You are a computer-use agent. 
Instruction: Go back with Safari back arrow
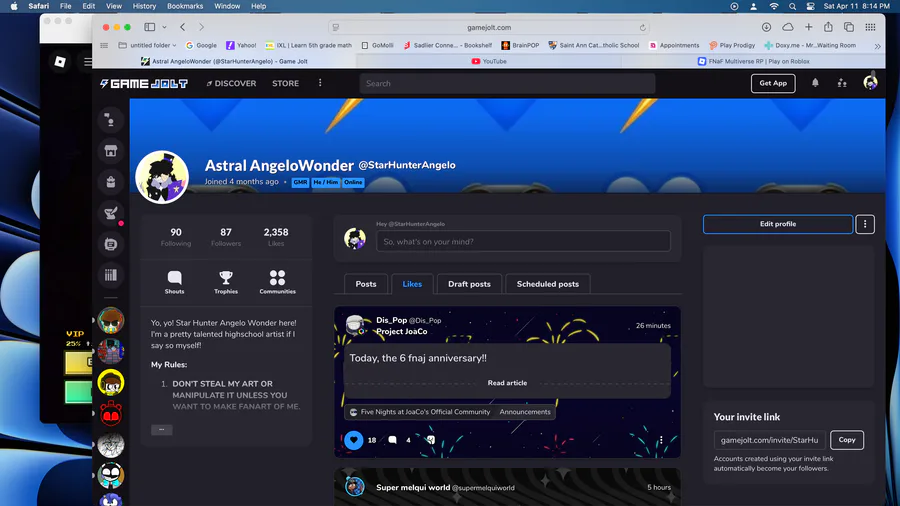click(x=183, y=27)
